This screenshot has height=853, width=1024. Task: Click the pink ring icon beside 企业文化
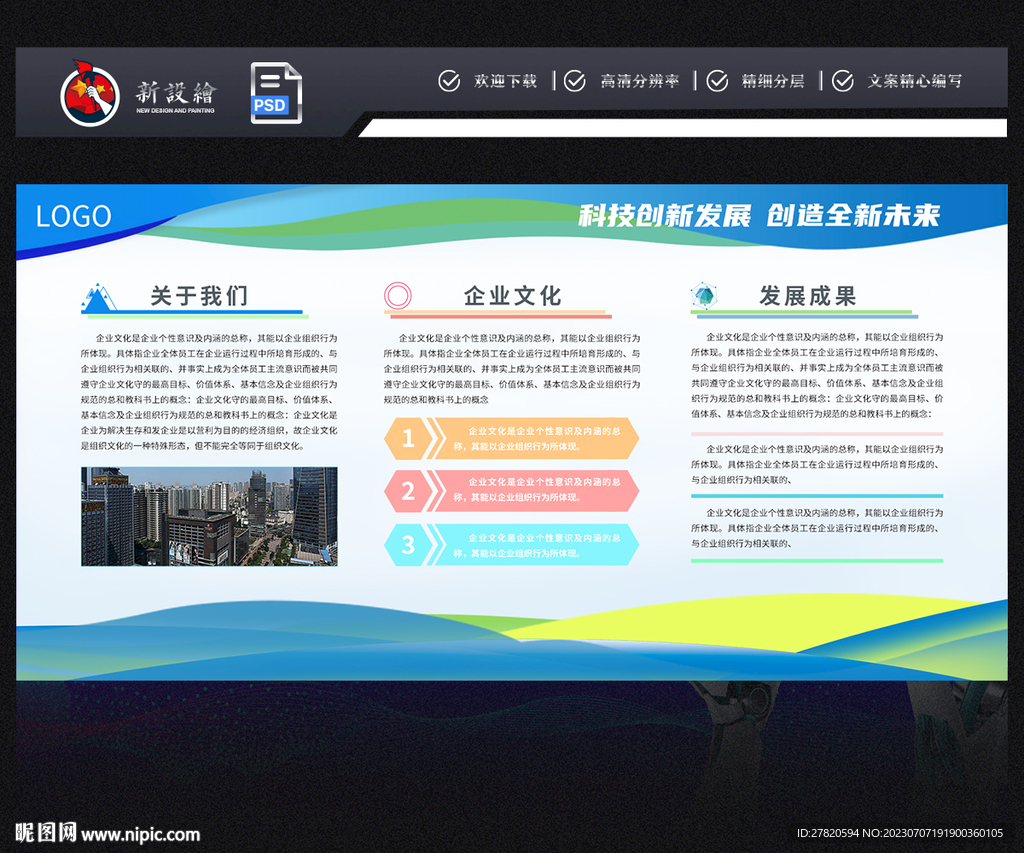pos(398,295)
